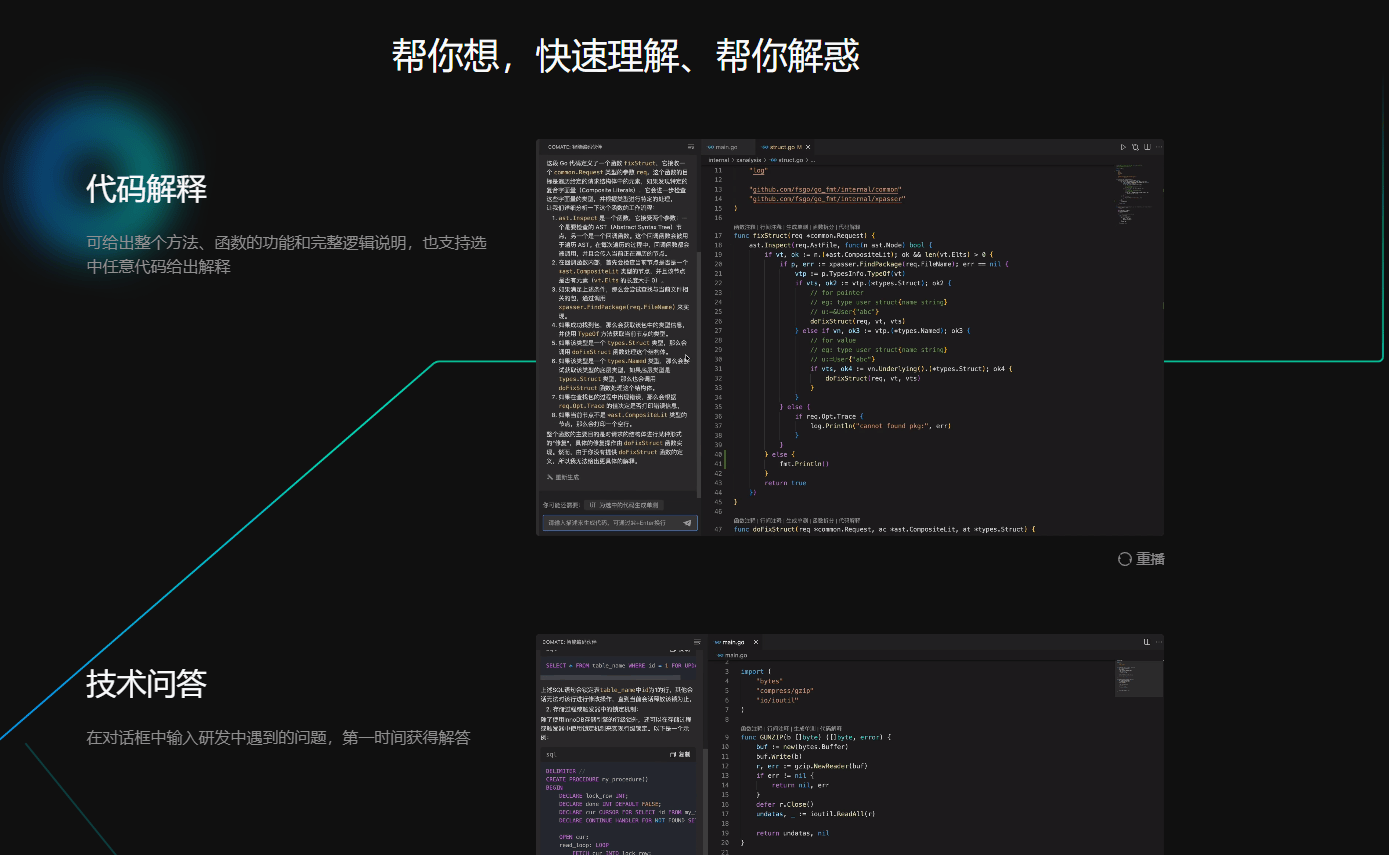Select the struct.go tab
Viewport: 1389px width, 855px height.
pyautogui.click(x=782, y=146)
